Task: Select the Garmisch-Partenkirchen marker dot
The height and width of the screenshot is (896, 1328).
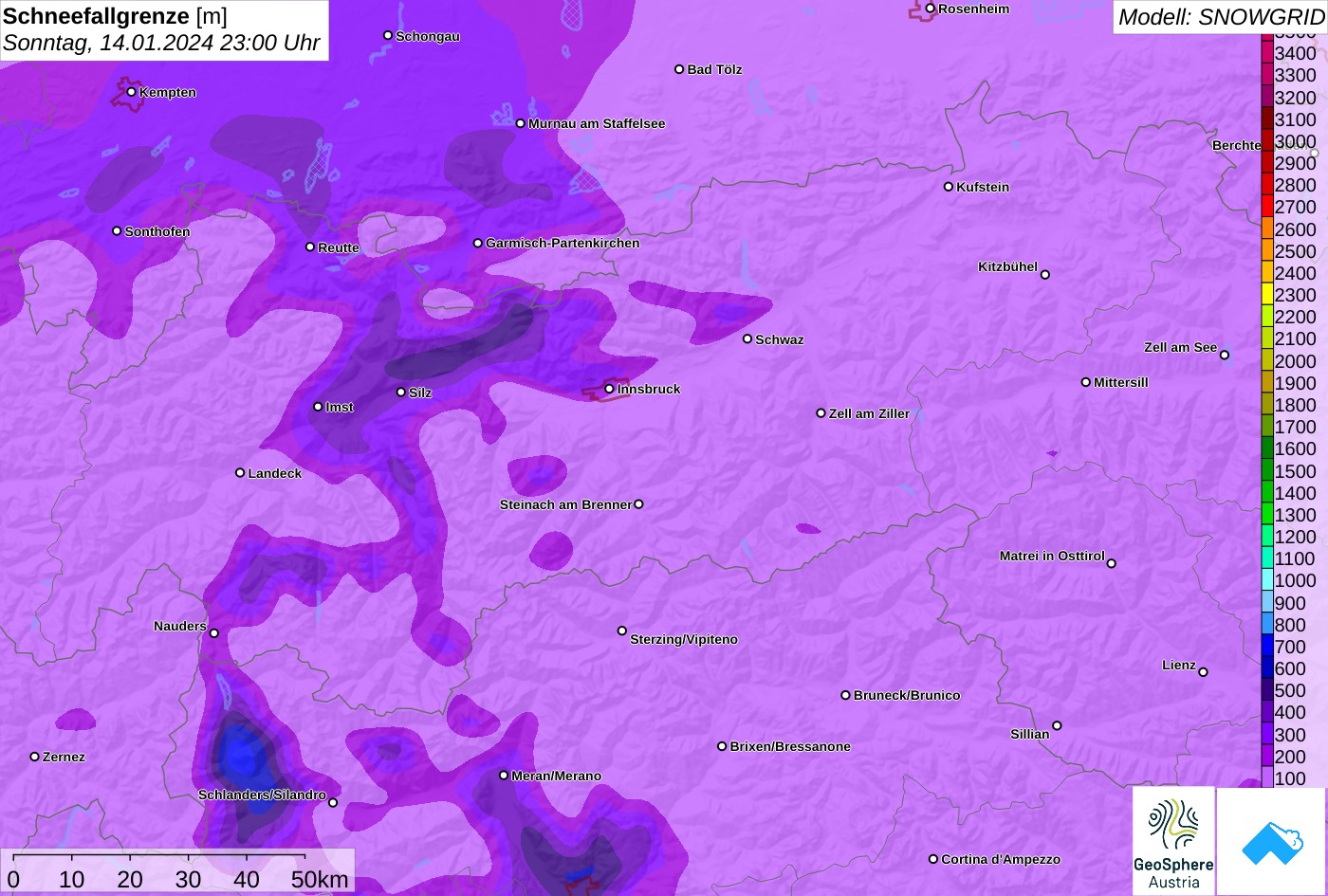Action: (478, 243)
